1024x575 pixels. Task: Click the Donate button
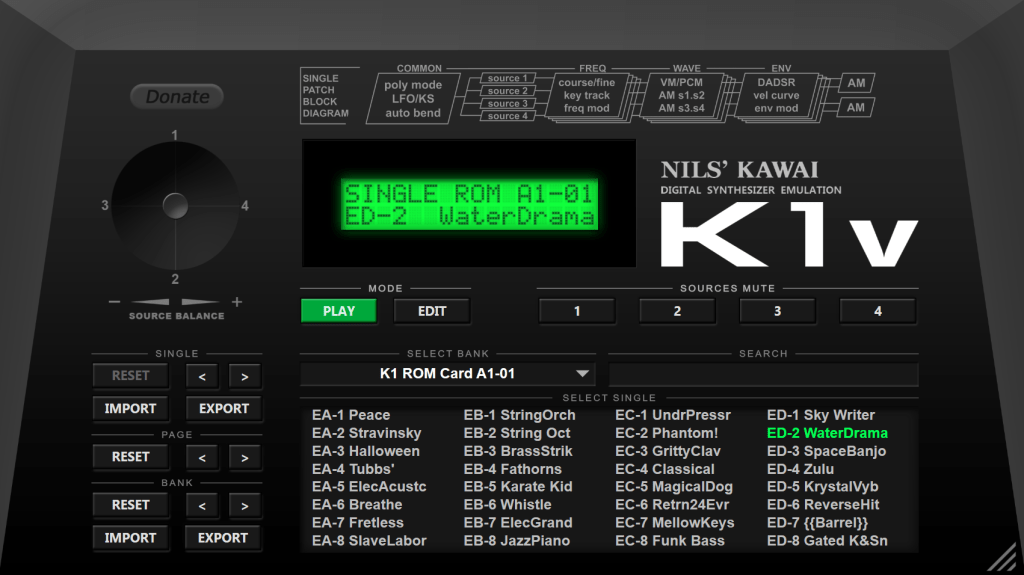177,97
